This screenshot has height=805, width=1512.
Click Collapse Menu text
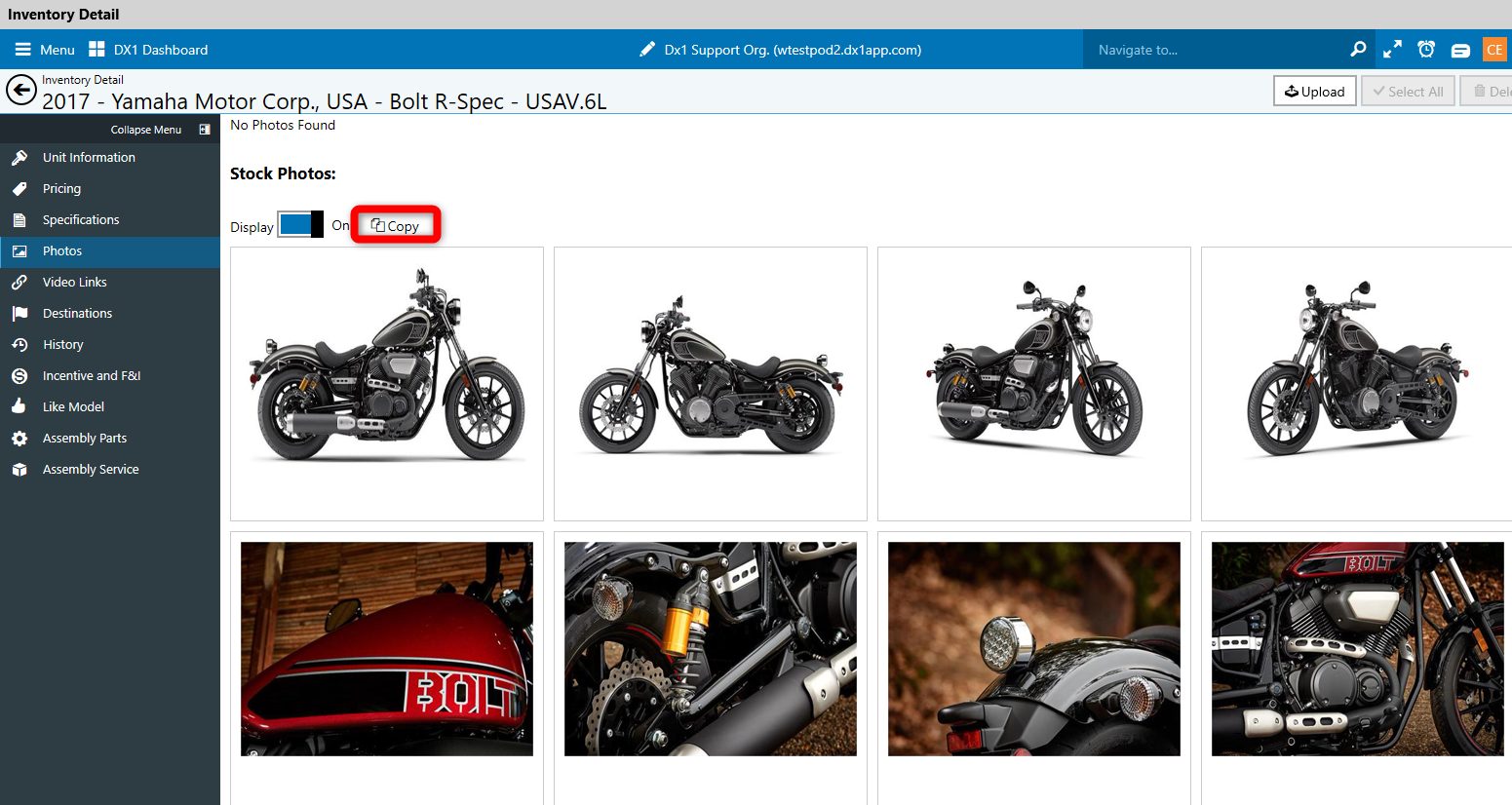(x=146, y=130)
